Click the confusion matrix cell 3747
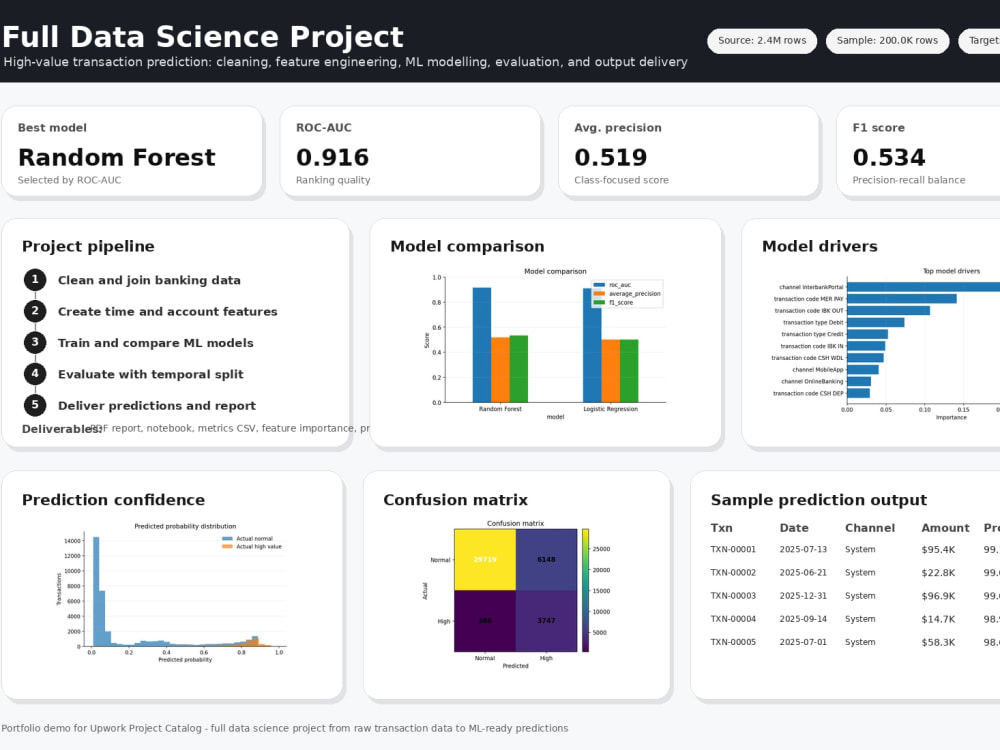1000x750 pixels. 547,621
